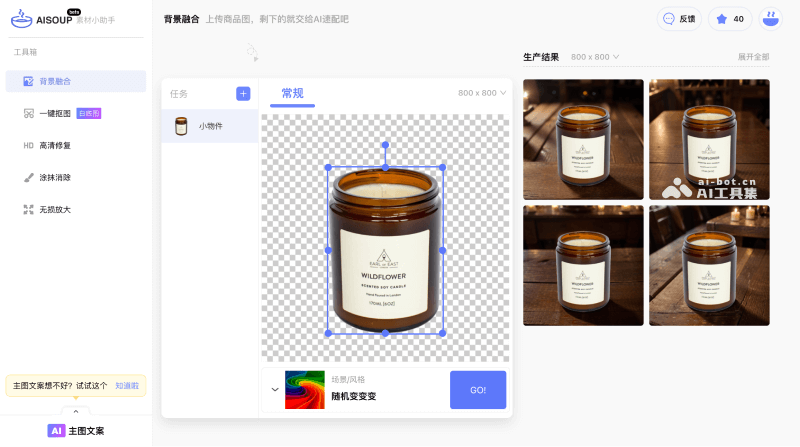Viewport: 800px width, 447px height.
Task: Expand the 场景/风格 scene style chevron
Action: [275, 389]
